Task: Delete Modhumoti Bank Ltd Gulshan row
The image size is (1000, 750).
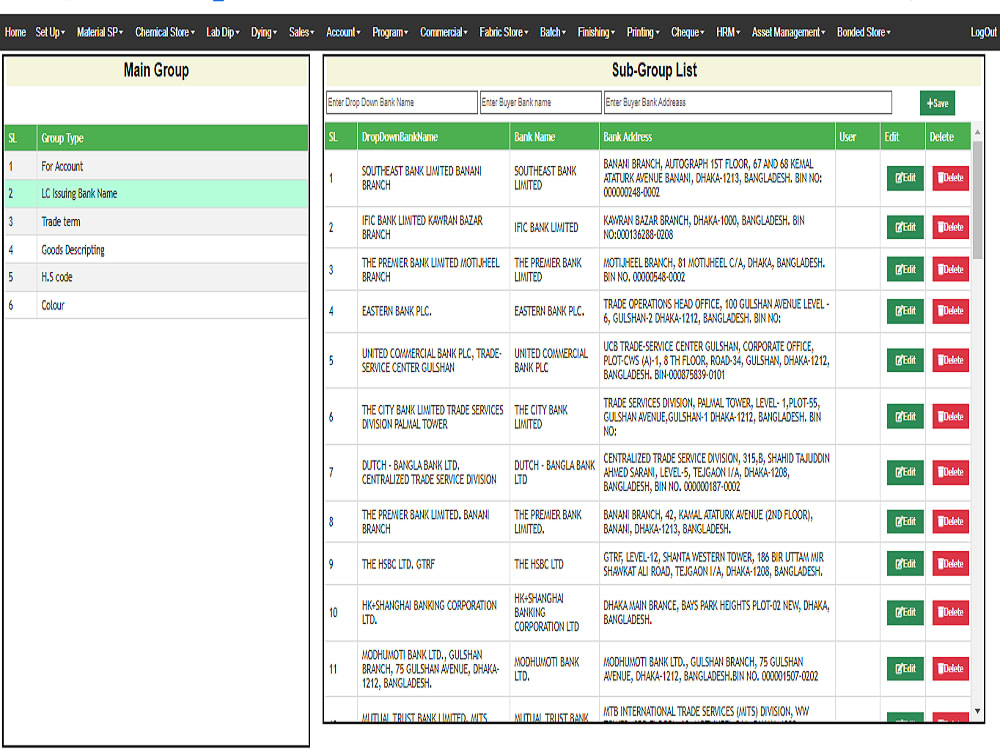Action: click(x=950, y=669)
